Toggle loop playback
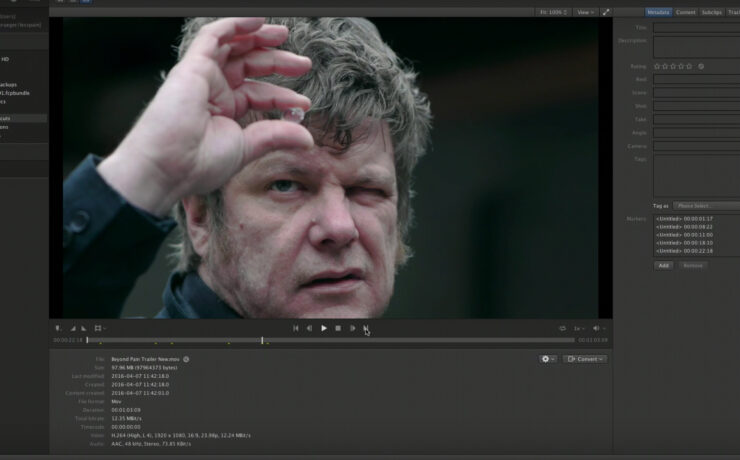The image size is (740, 460). pos(562,328)
